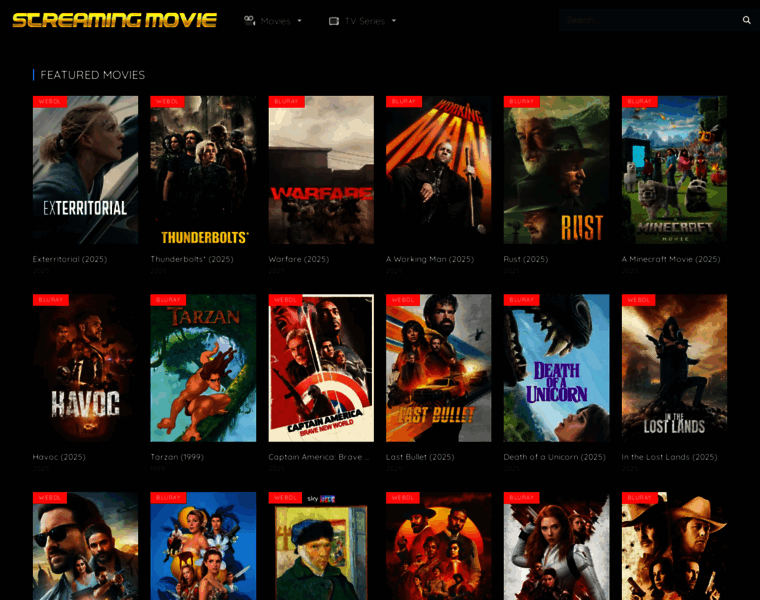The image size is (760, 600).
Task: Click the WEBDL badge on Captain America
Action: pos(285,300)
